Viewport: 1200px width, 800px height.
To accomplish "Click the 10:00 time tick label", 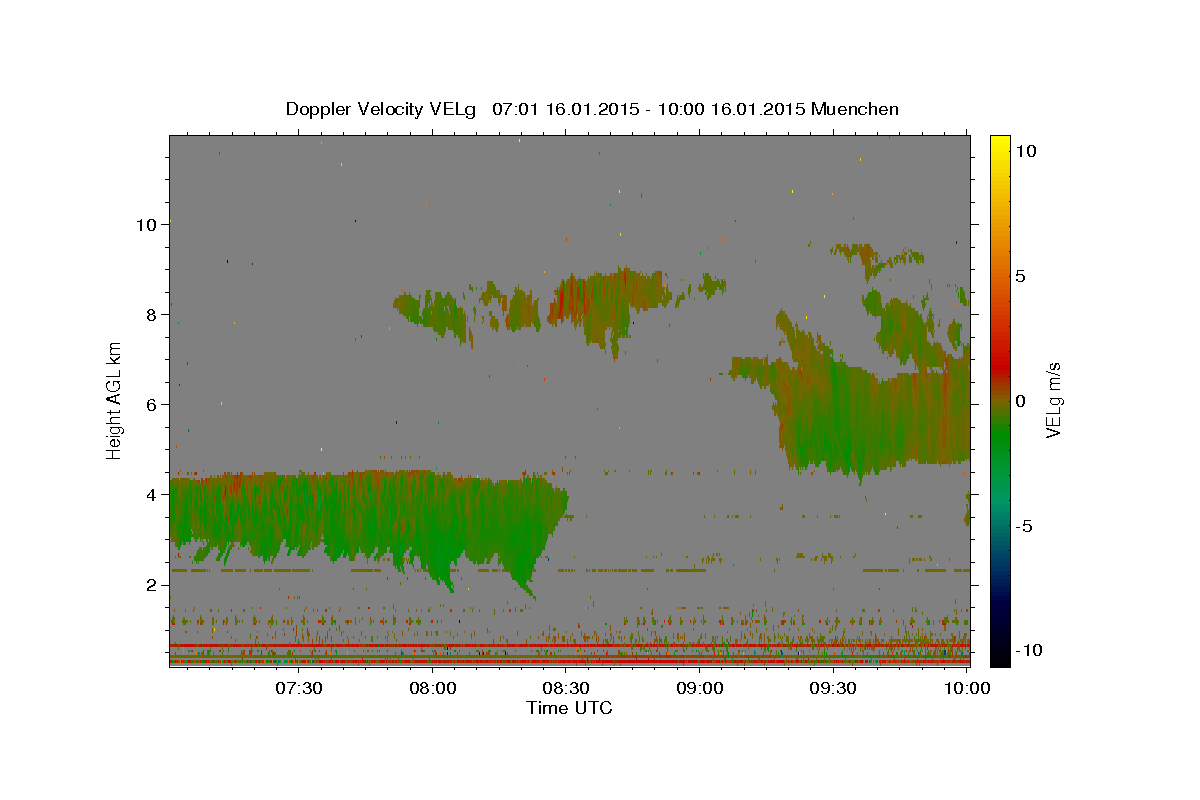I will [966, 688].
